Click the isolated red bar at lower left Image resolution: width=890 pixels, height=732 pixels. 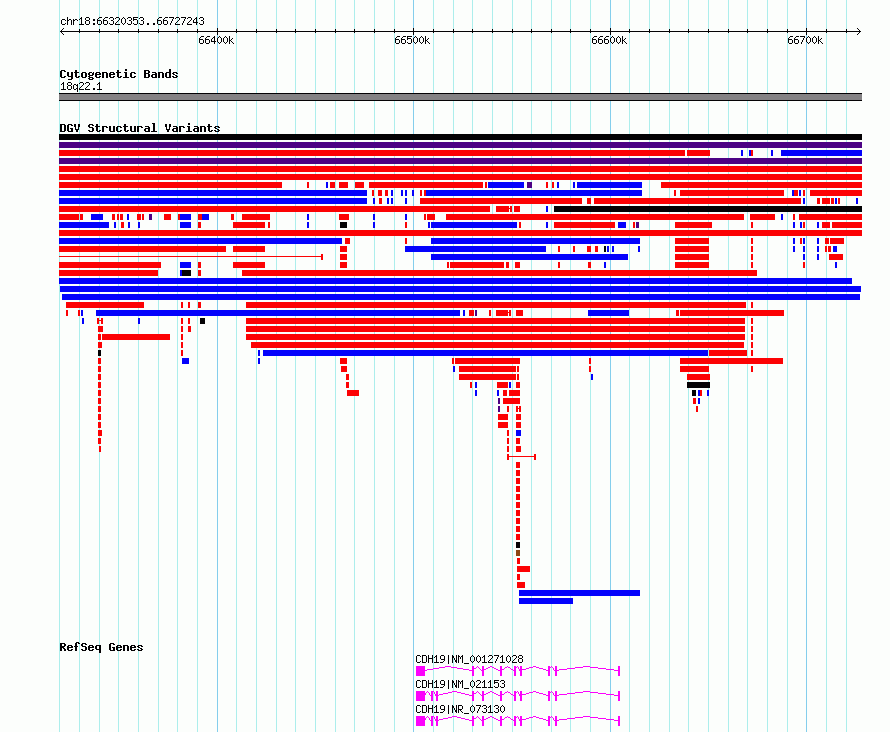pos(136,337)
